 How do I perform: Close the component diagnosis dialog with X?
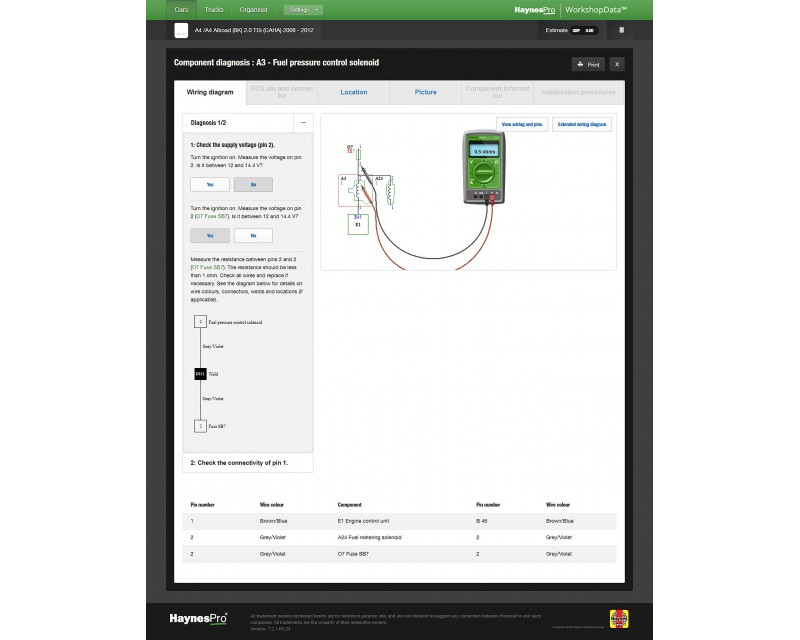[x=617, y=64]
